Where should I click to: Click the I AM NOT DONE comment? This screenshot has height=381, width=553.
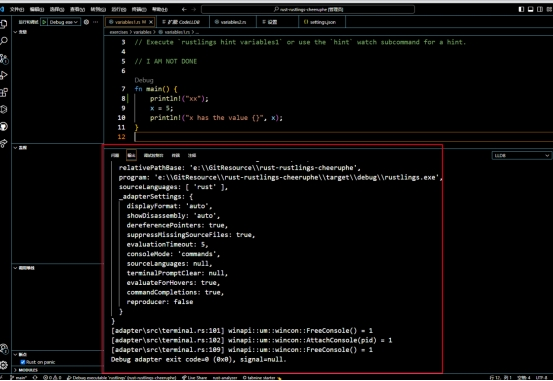[x=166, y=61]
